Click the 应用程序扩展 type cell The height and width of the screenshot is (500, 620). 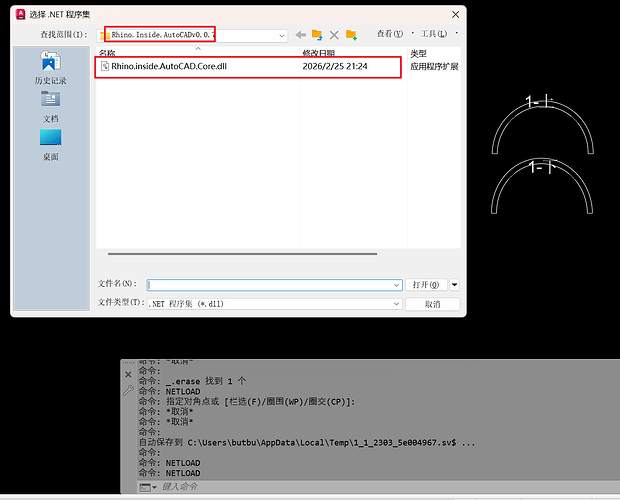pyautogui.click(x=434, y=66)
